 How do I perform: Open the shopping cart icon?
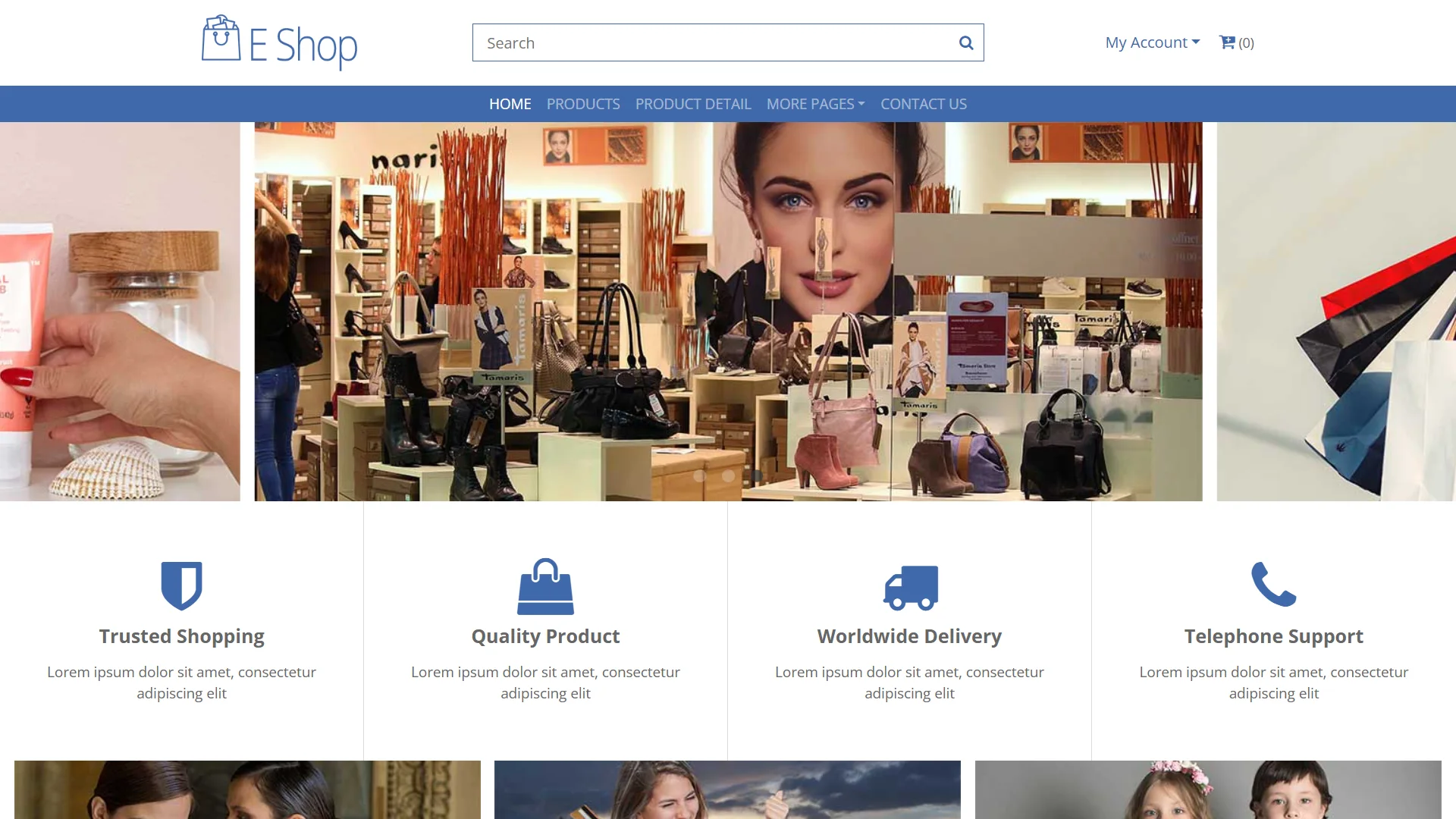(1227, 42)
